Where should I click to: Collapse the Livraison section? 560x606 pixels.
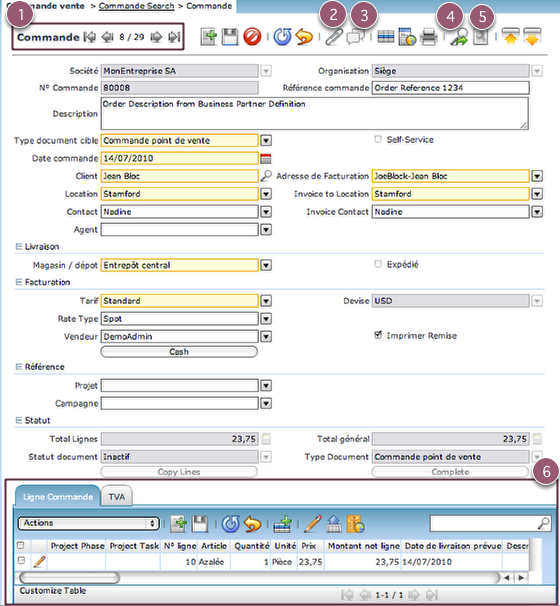coord(19,247)
